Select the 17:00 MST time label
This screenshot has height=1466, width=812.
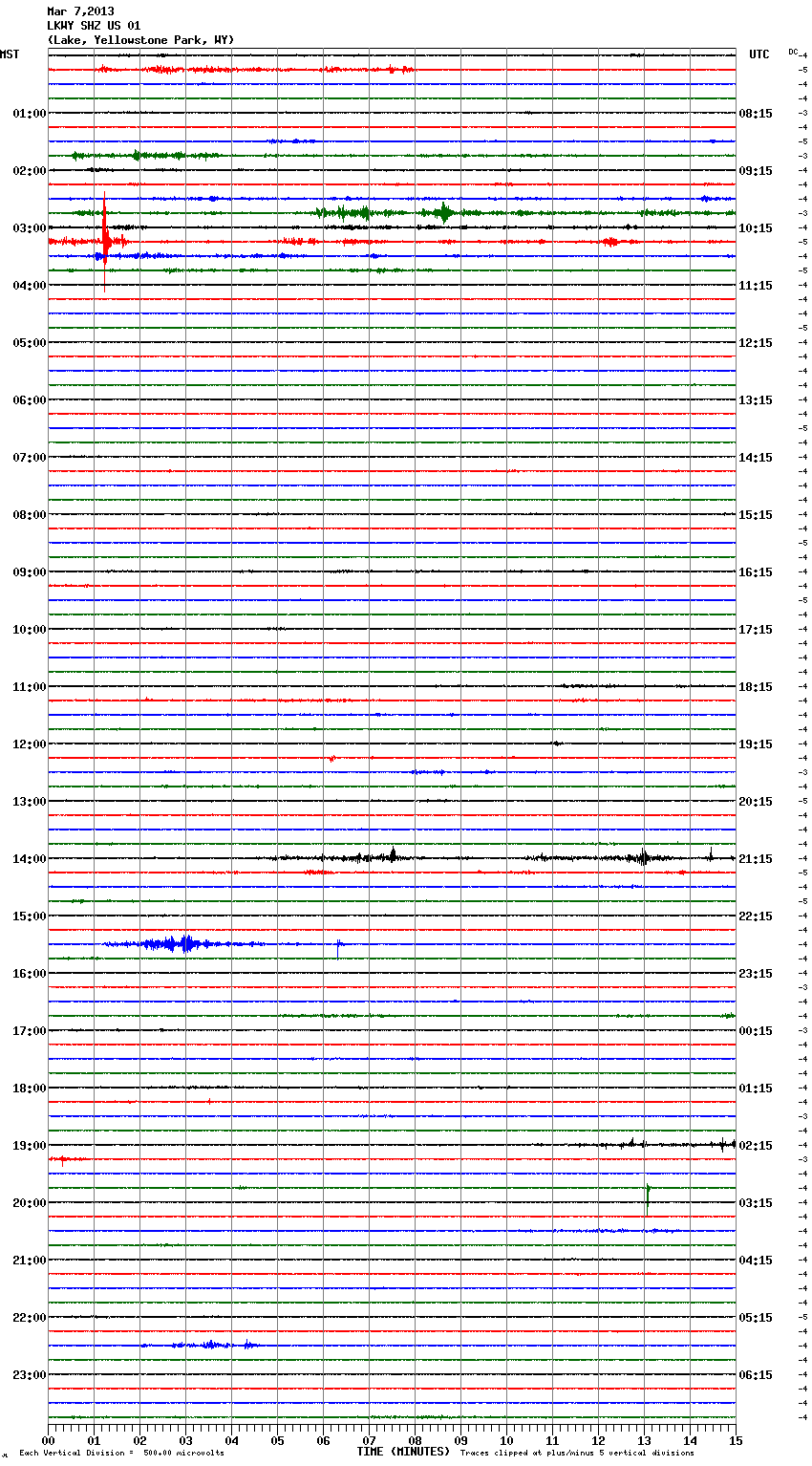(30, 1031)
